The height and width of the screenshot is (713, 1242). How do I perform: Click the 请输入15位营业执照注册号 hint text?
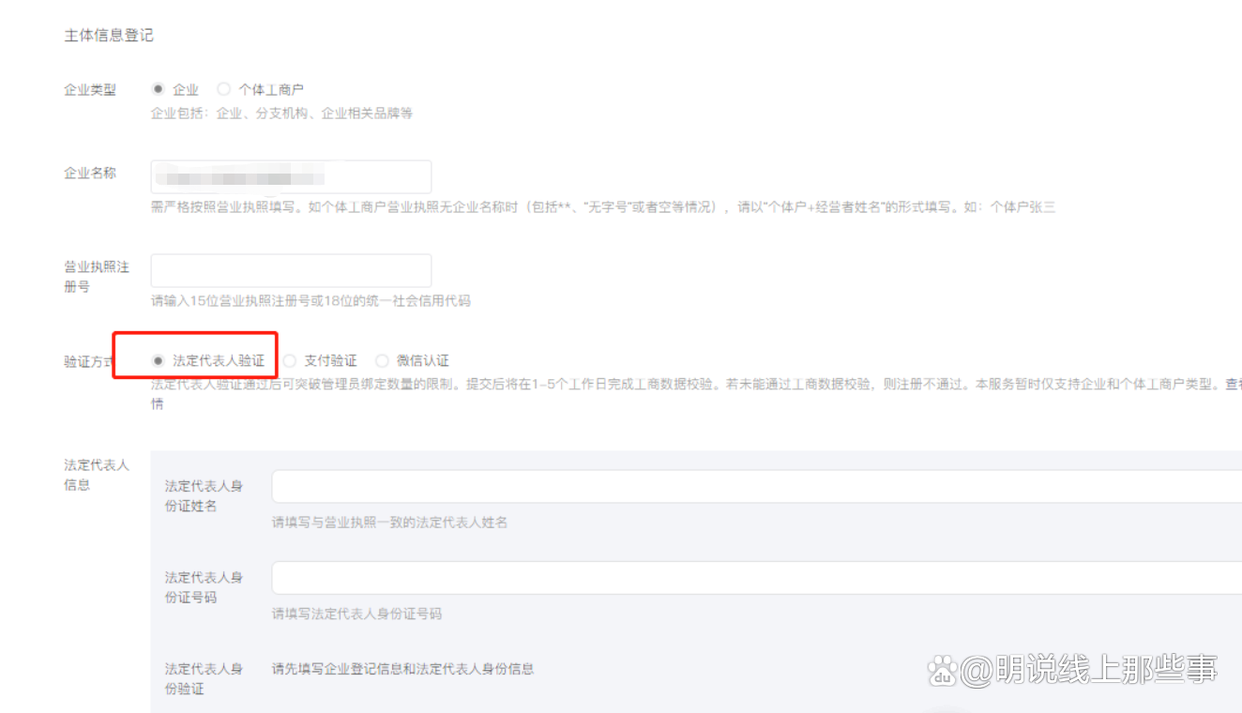pos(311,300)
